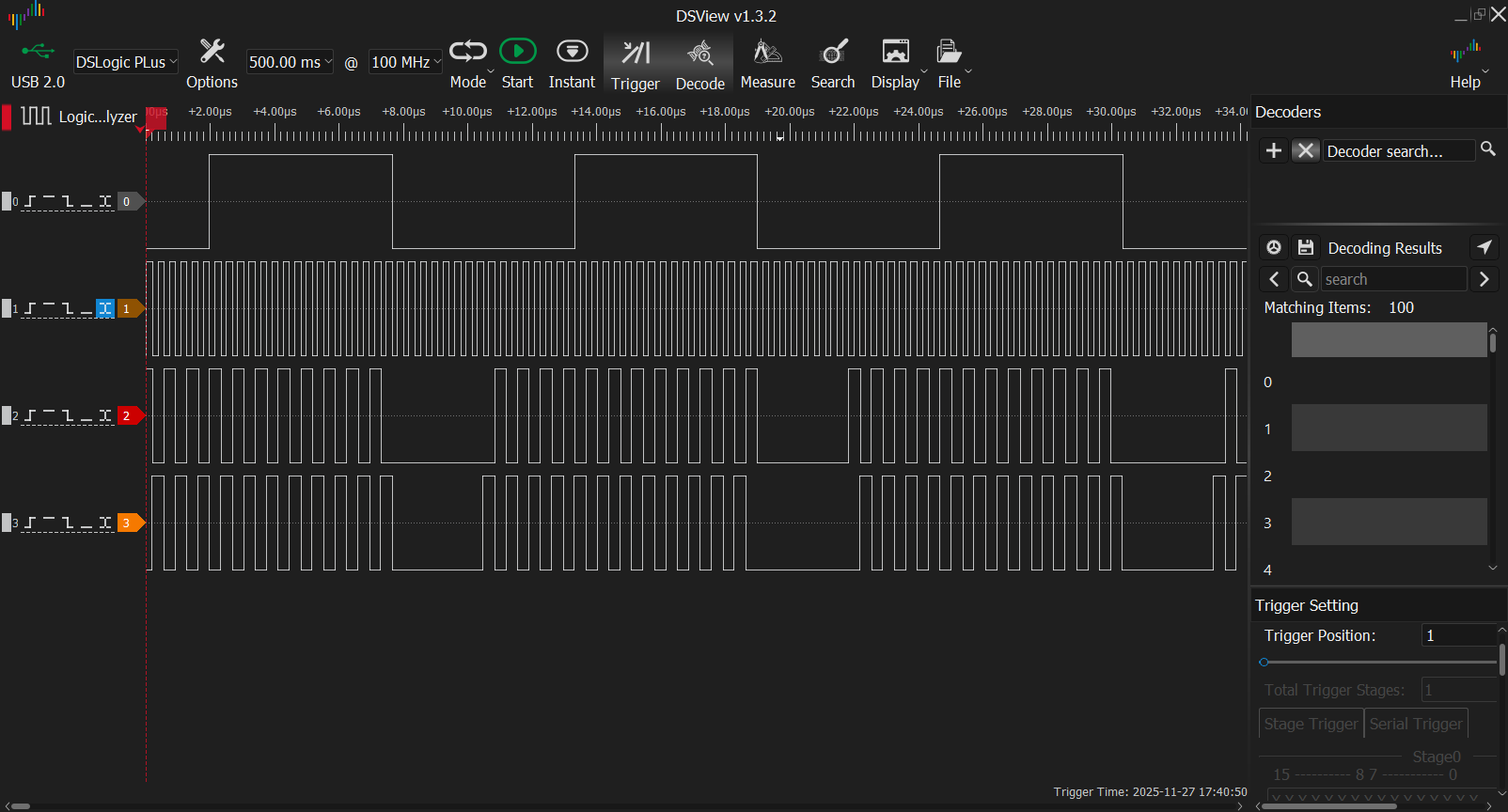
Task: Open the Search tool in the toolbar
Action: coord(833,63)
